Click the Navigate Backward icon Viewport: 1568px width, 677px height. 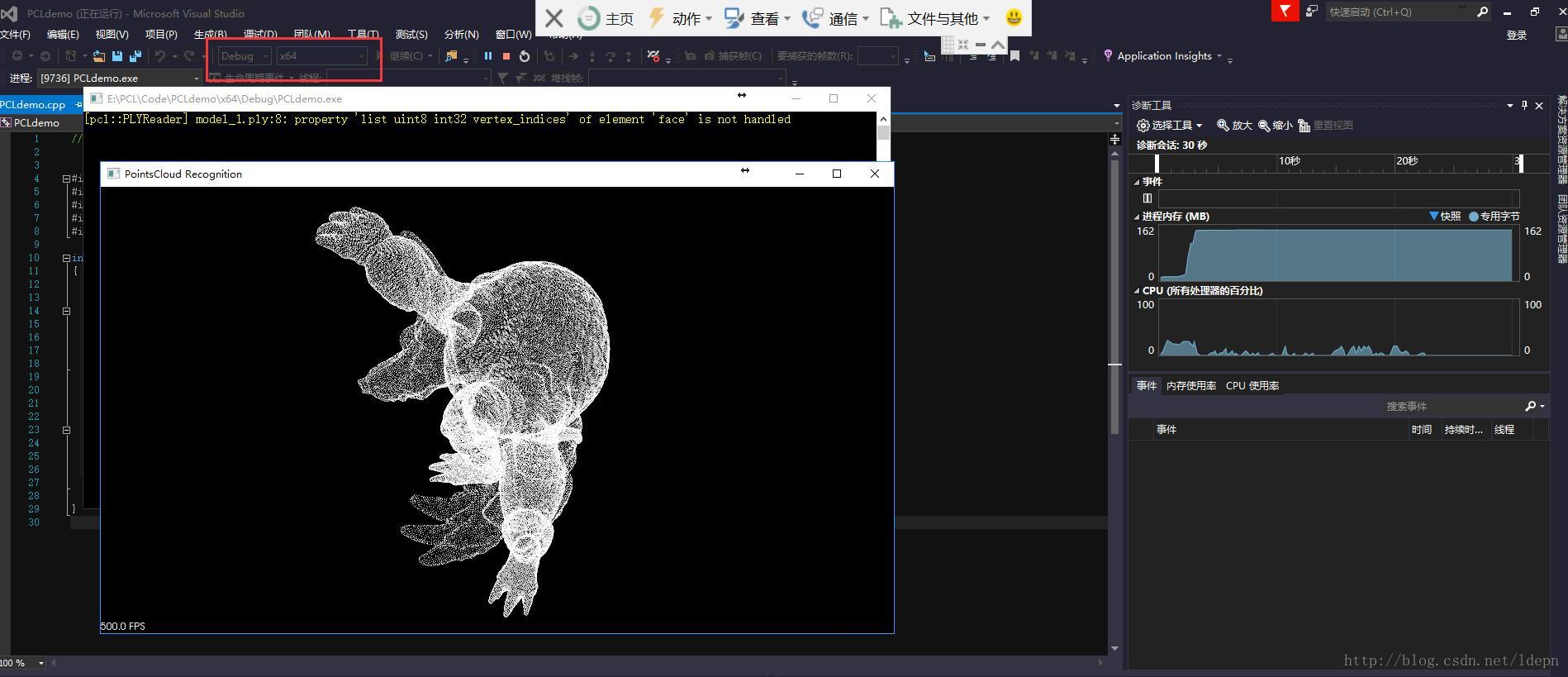point(17,56)
